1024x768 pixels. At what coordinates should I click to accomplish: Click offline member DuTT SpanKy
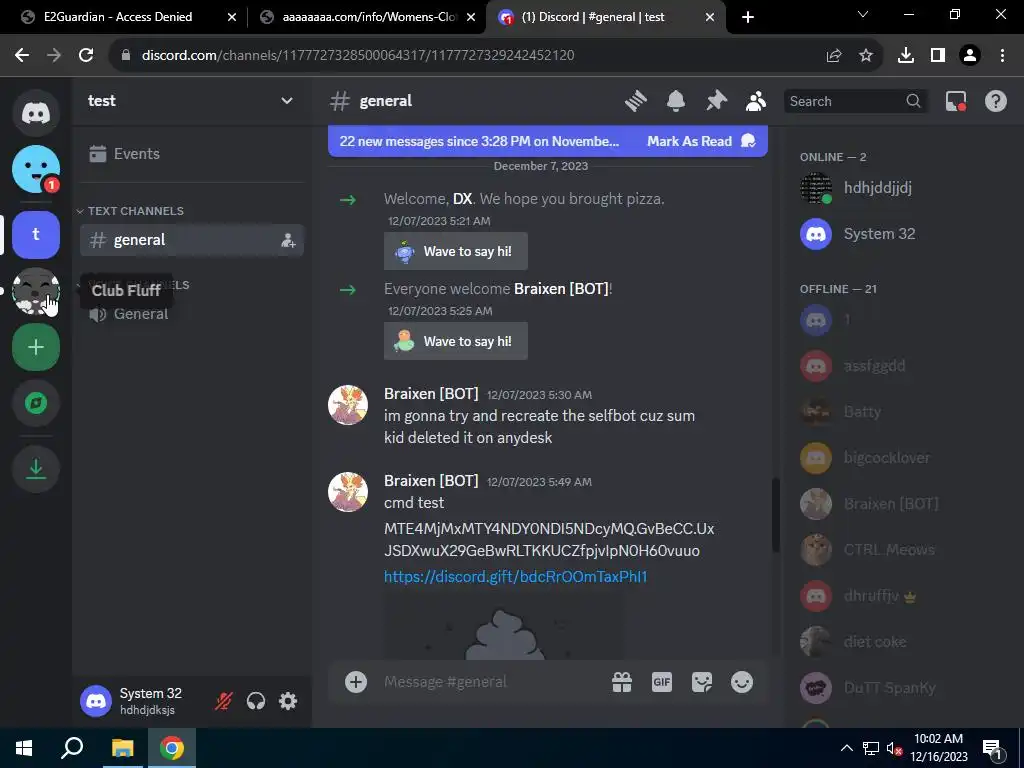902,688
